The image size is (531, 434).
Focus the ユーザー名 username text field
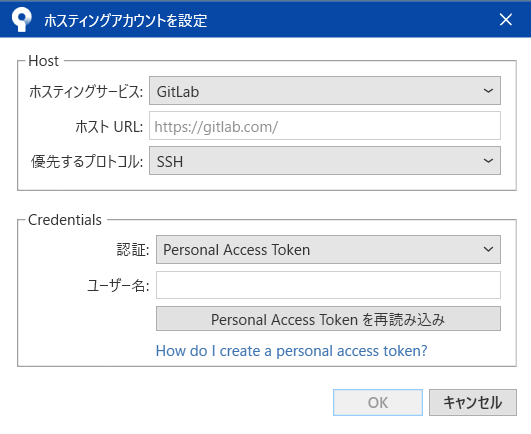click(x=328, y=285)
